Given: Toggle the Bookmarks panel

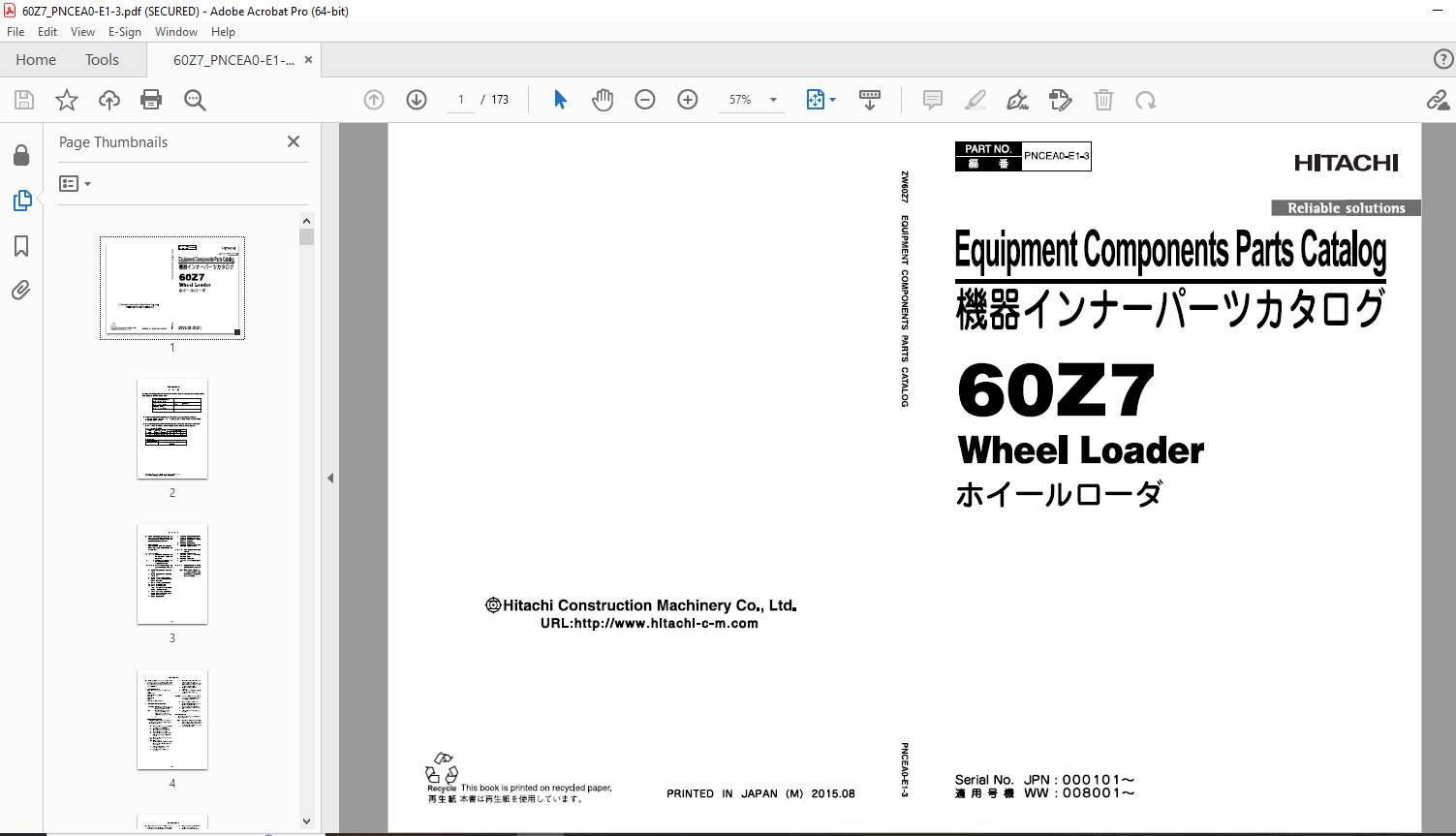Looking at the screenshot, I should point(20,246).
